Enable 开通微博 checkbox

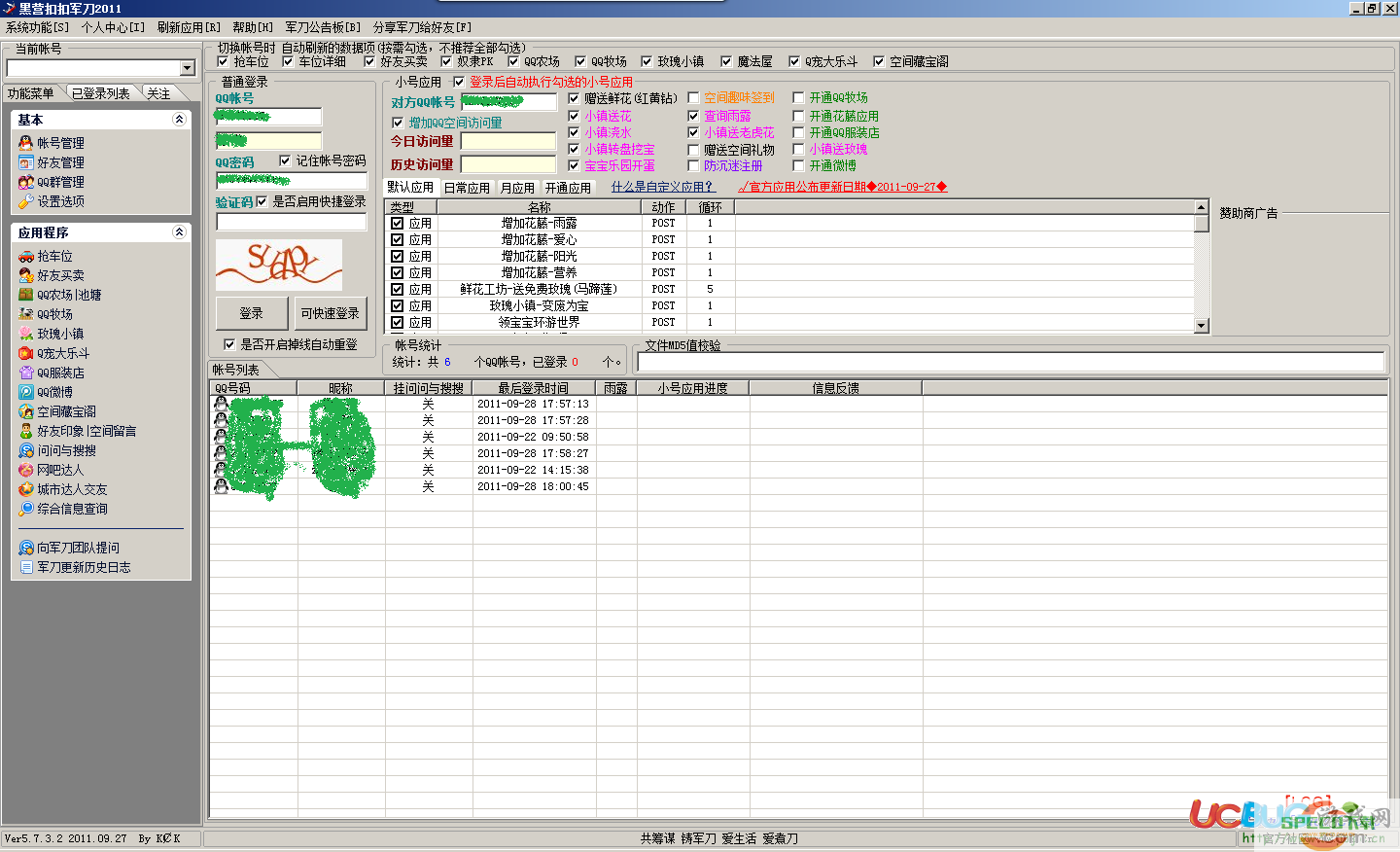798,165
